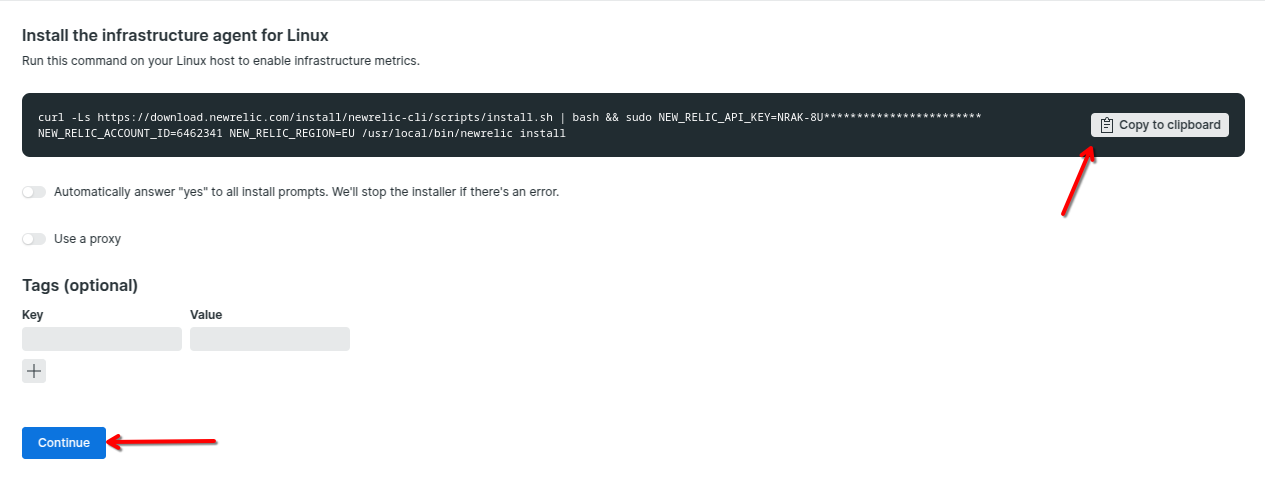Image resolution: width=1265 pixels, height=496 pixels.
Task: Enable automatic "yes" answers toggle
Action: [x=34, y=191]
